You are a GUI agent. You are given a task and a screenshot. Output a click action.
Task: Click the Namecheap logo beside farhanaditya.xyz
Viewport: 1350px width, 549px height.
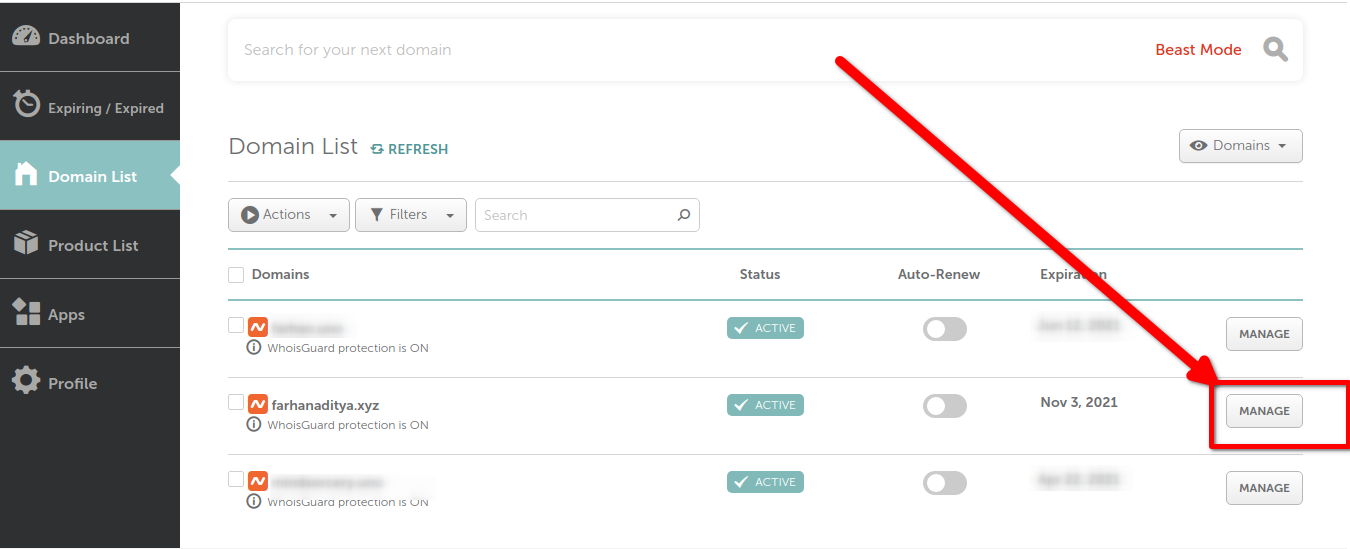tap(257, 405)
